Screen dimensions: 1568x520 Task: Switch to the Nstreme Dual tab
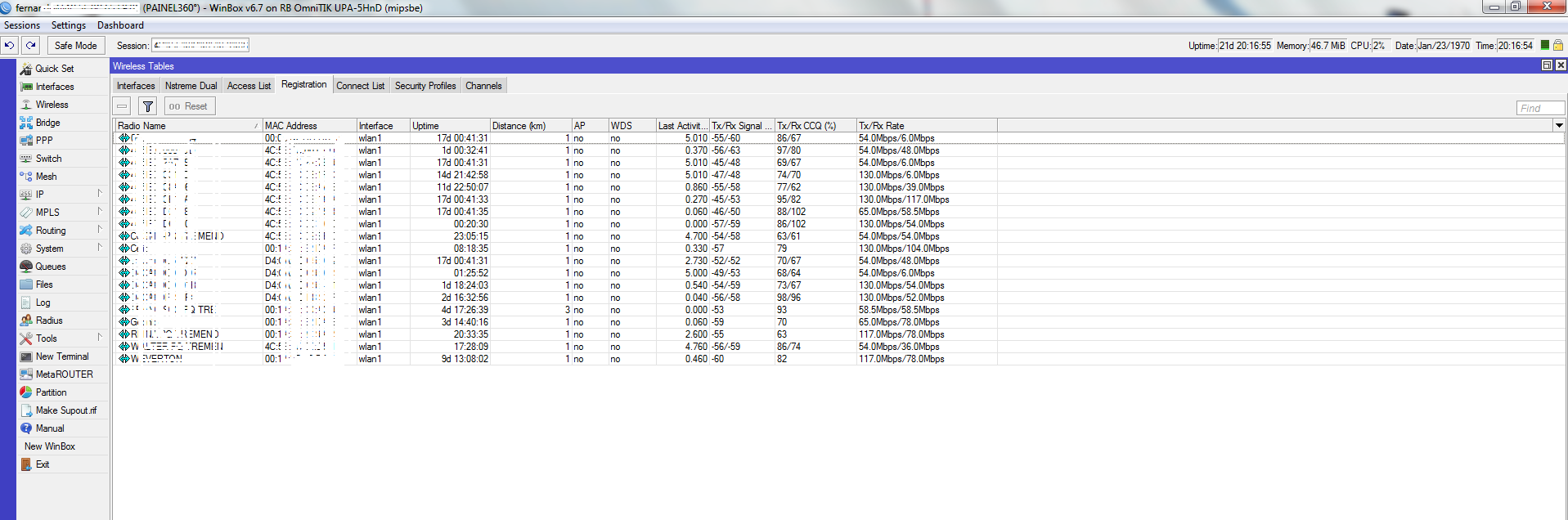pos(191,86)
